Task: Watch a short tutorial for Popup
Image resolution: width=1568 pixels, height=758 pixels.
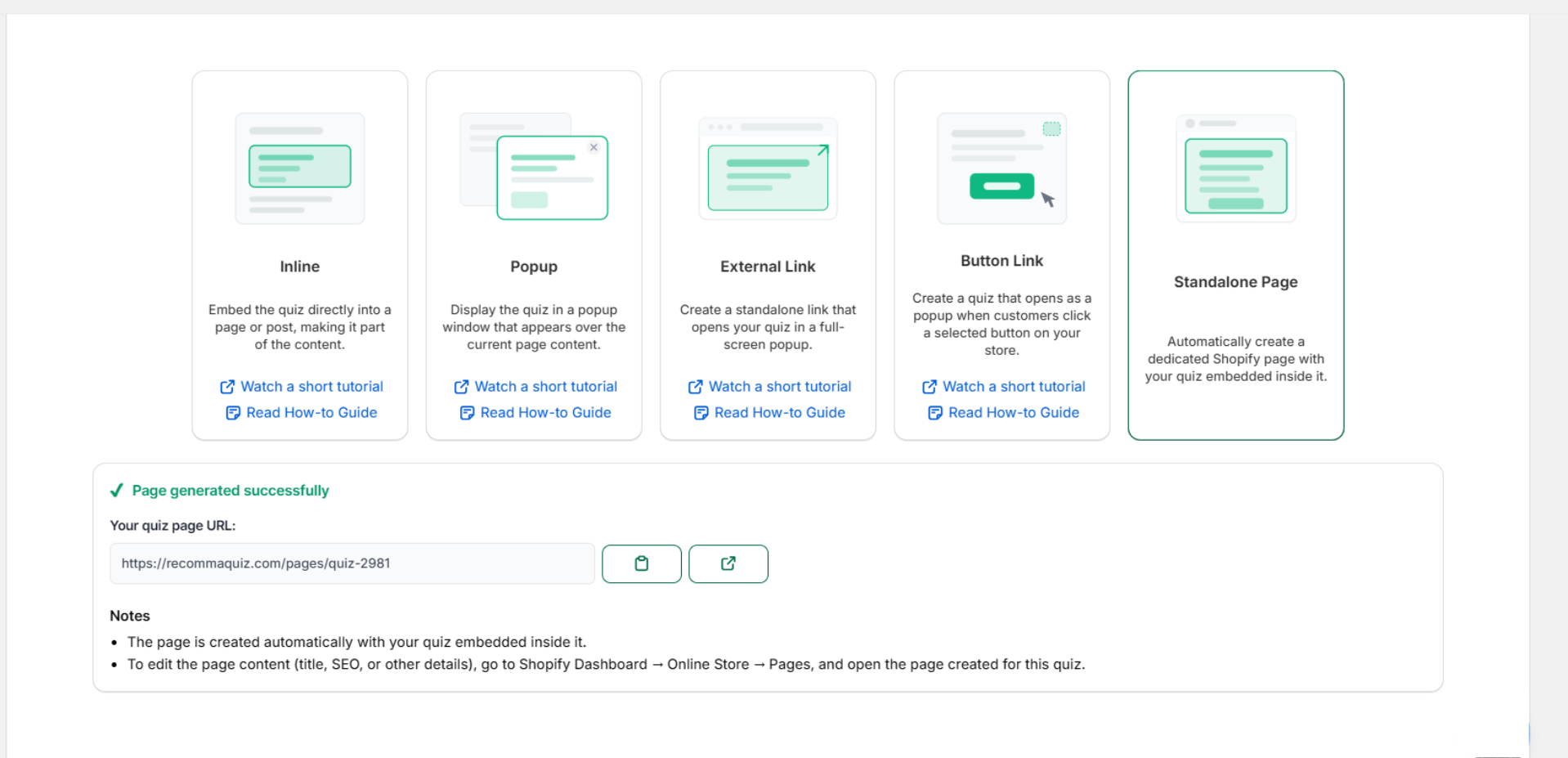Action: click(x=535, y=387)
